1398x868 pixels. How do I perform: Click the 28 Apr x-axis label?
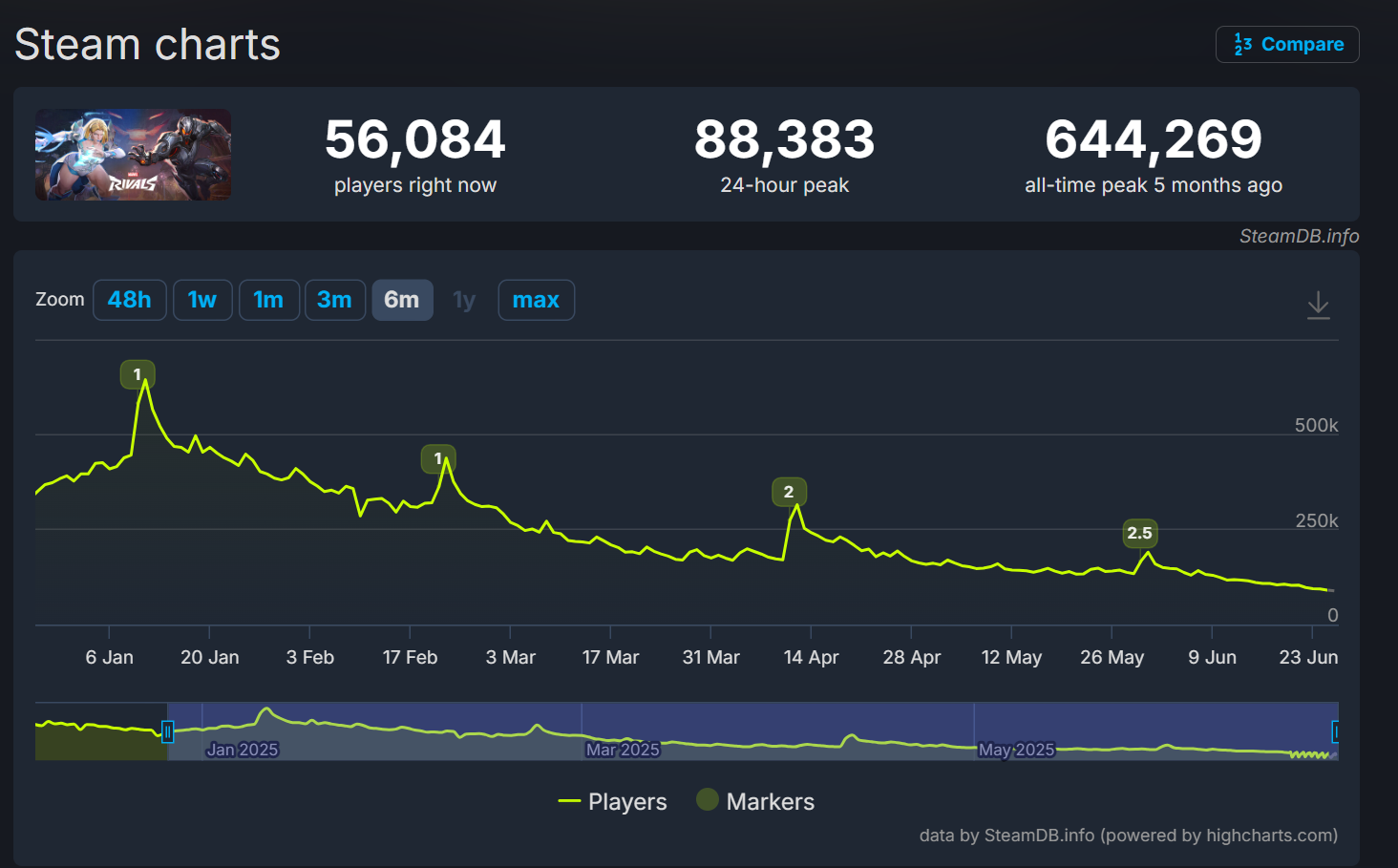pos(911,657)
